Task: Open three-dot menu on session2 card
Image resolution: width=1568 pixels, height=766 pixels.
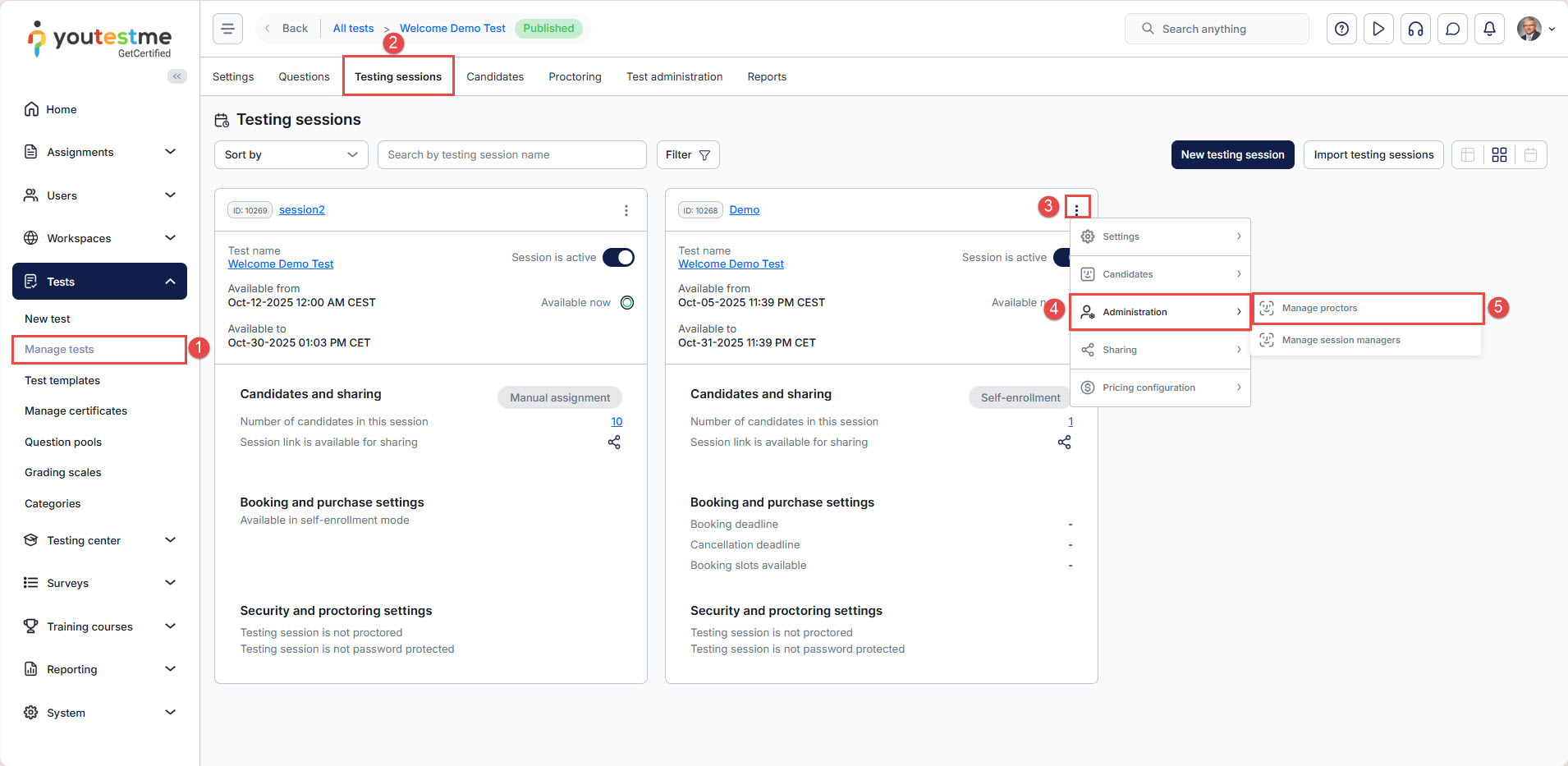Action: pos(626,210)
